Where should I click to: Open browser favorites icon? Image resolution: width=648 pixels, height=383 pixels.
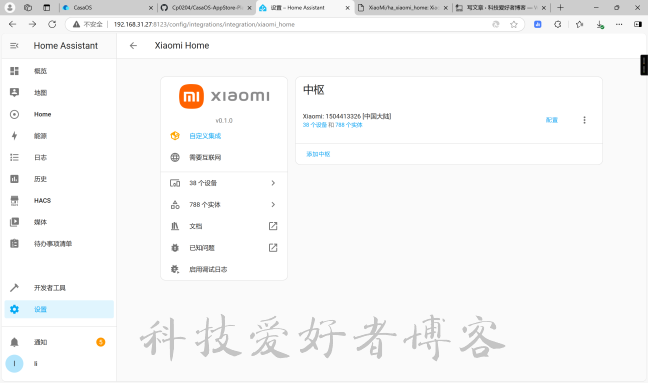pyautogui.click(x=579, y=24)
